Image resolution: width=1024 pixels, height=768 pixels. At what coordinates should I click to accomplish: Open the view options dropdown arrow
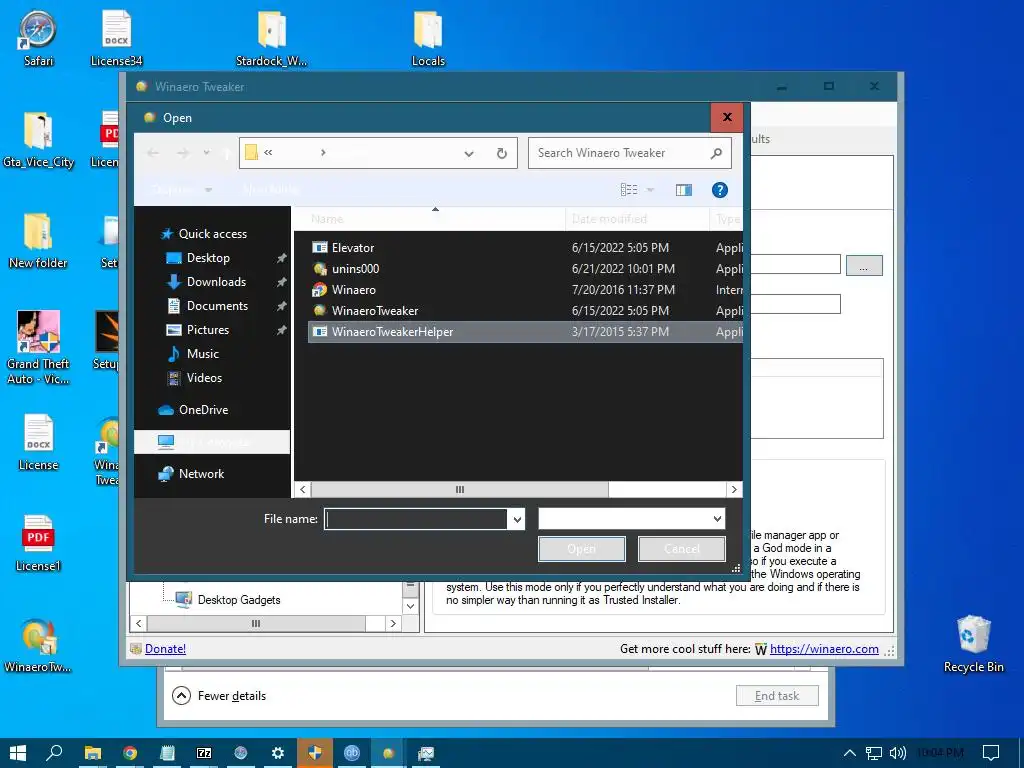click(650, 190)
